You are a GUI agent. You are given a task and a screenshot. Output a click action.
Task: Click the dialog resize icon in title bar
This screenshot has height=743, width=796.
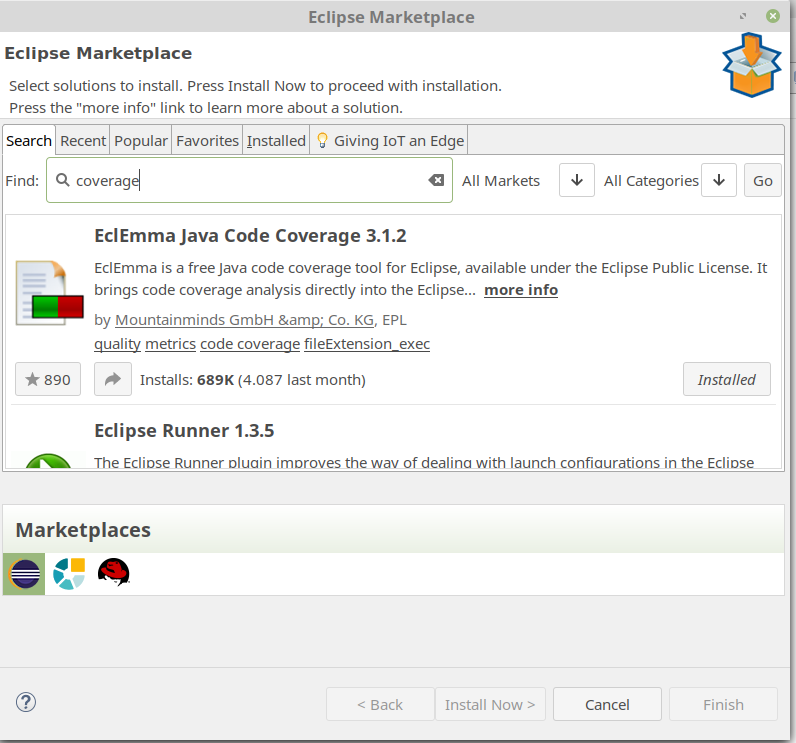[x=743, y=16]
